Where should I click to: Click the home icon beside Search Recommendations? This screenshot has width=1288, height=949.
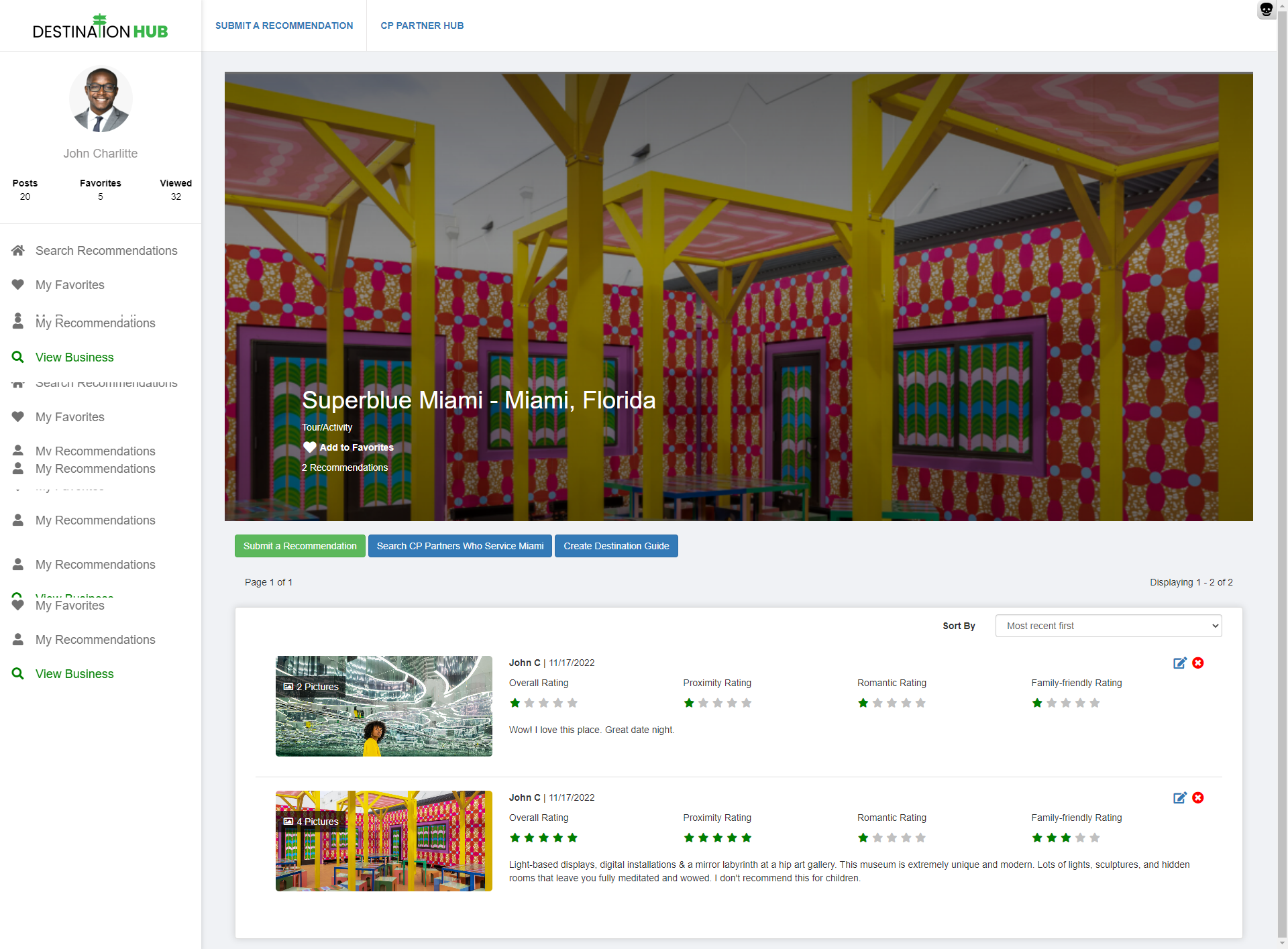18,250
